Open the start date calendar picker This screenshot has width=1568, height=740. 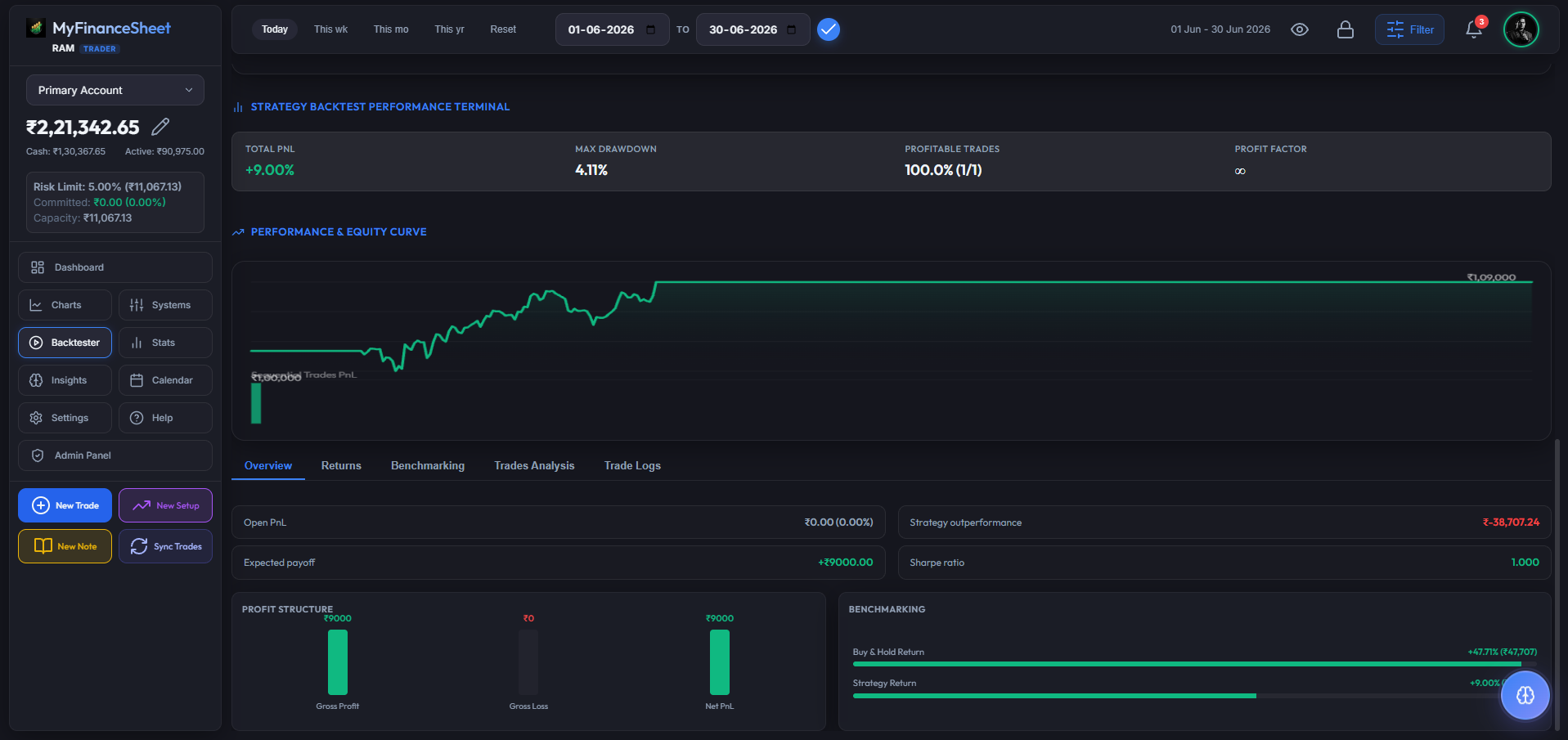tap(651, 29)
